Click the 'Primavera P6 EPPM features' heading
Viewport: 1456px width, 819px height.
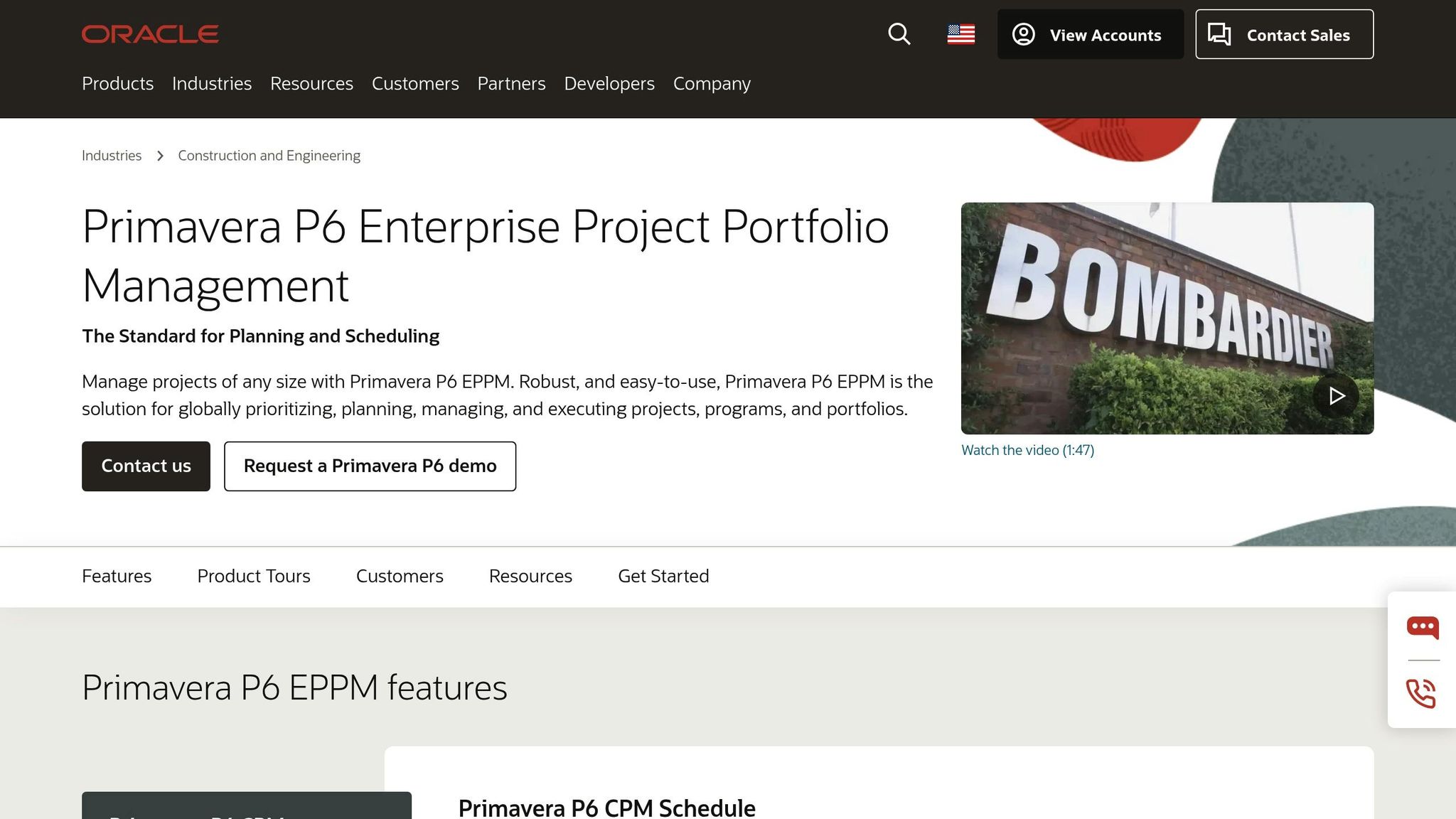pyautogui.click(x=294, y=687)
